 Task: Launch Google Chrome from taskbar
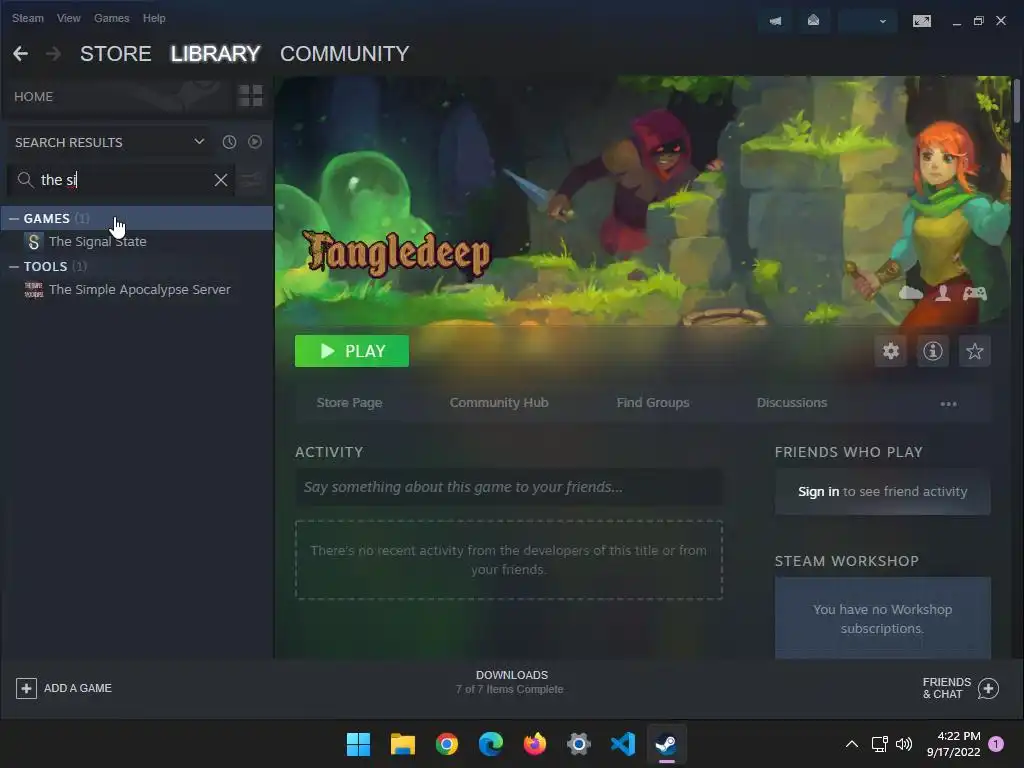click(x=447, y=744)
